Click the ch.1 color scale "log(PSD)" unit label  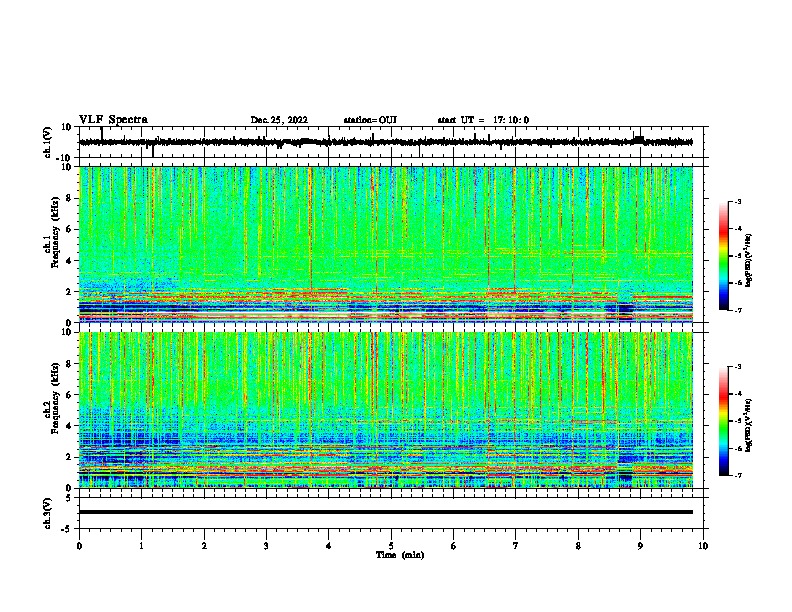click(749, 260)
